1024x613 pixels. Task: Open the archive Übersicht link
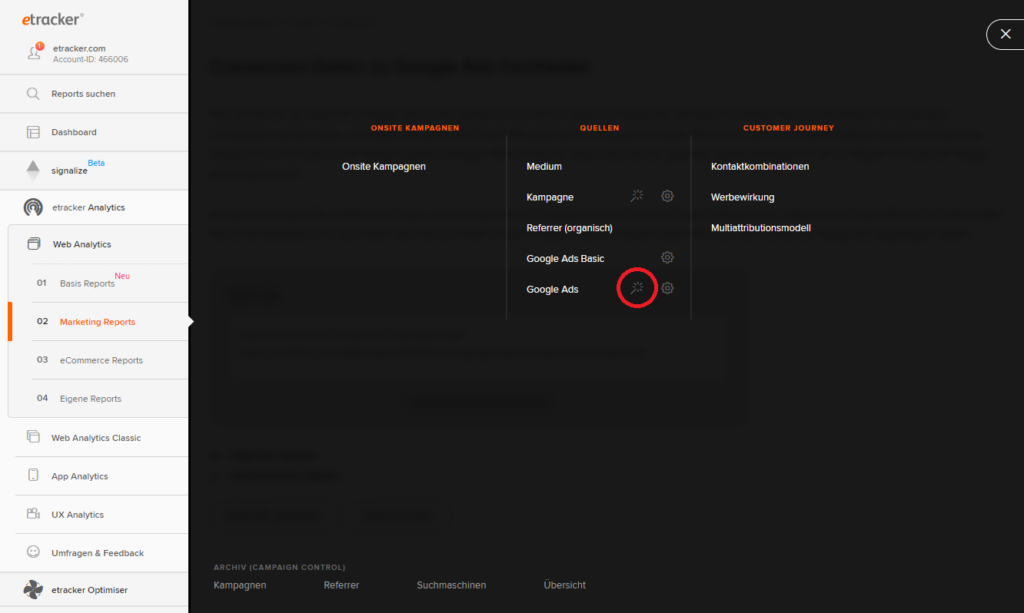point(565,585)
